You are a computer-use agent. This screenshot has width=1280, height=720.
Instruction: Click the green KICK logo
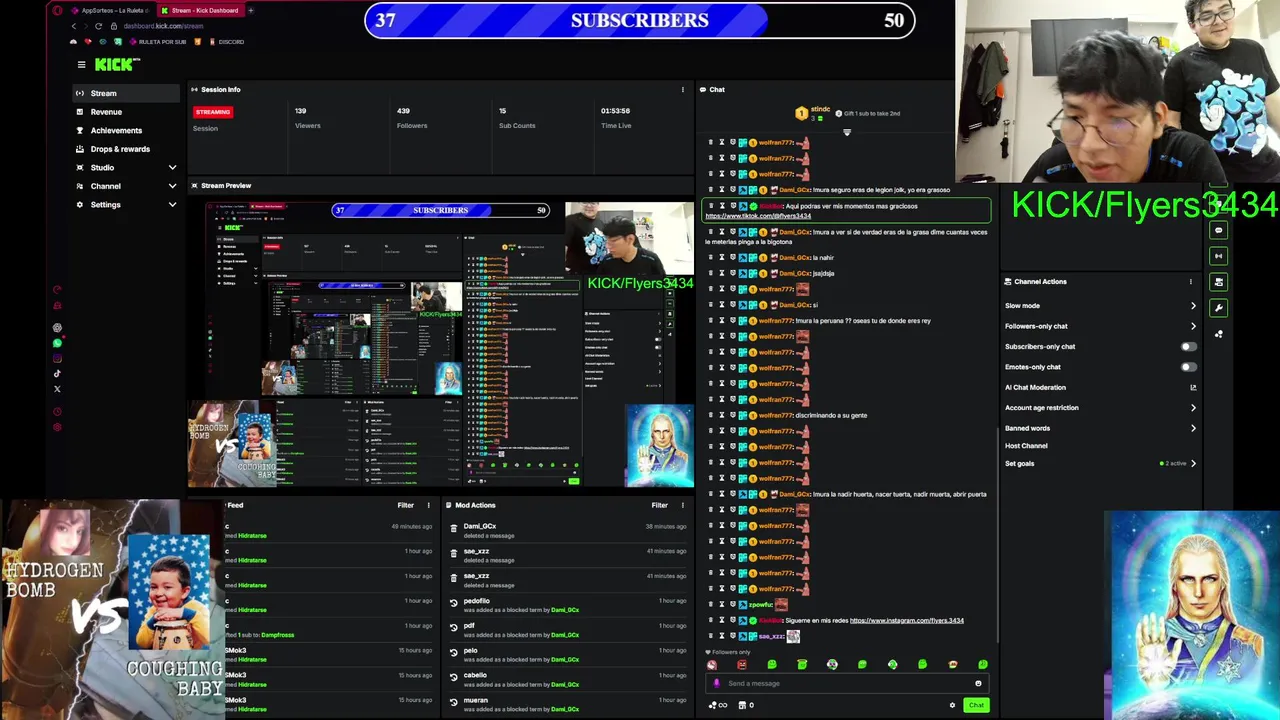point(117,65)
